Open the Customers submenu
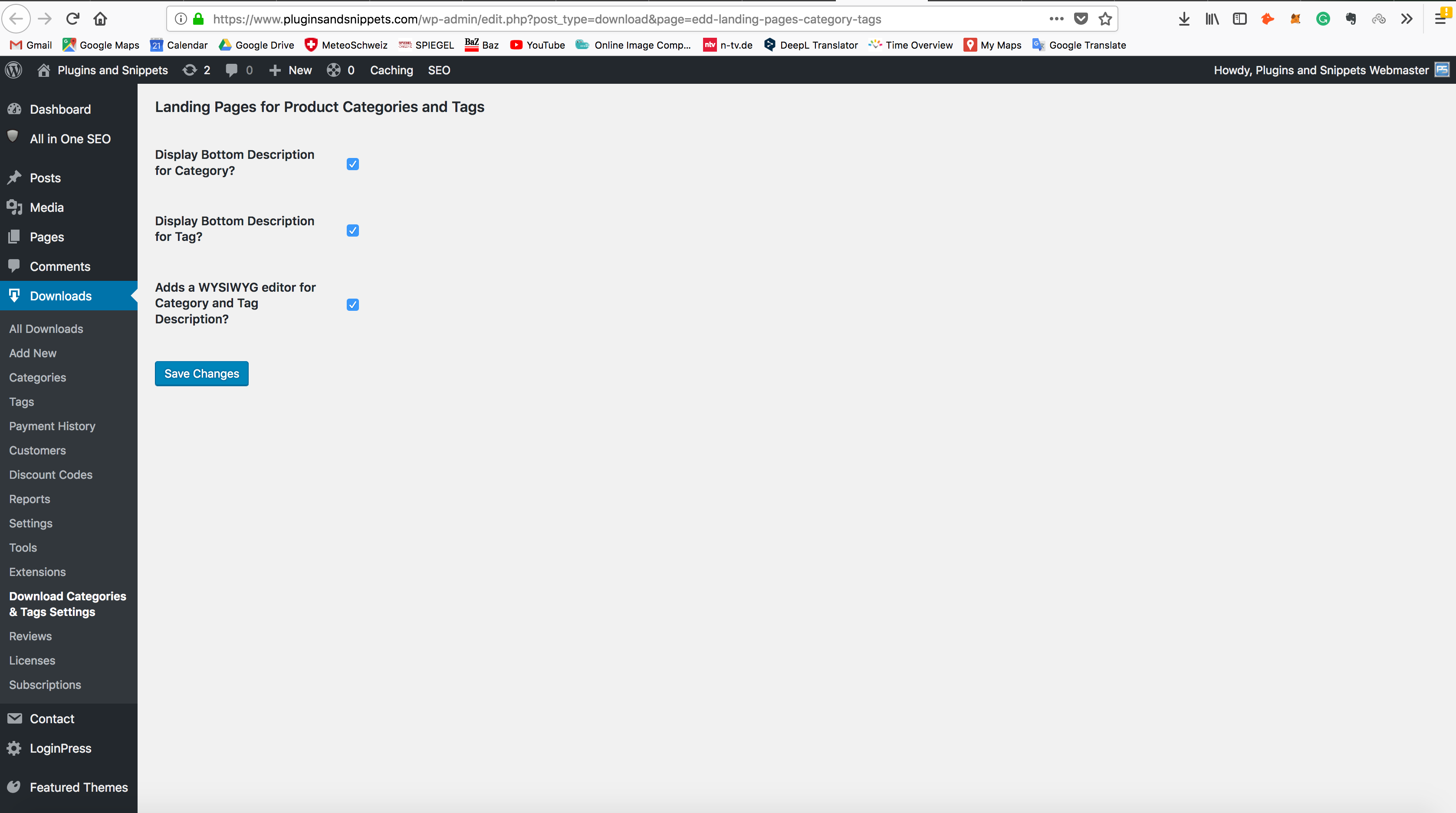 pyautogui.click(x=37, y=450)
